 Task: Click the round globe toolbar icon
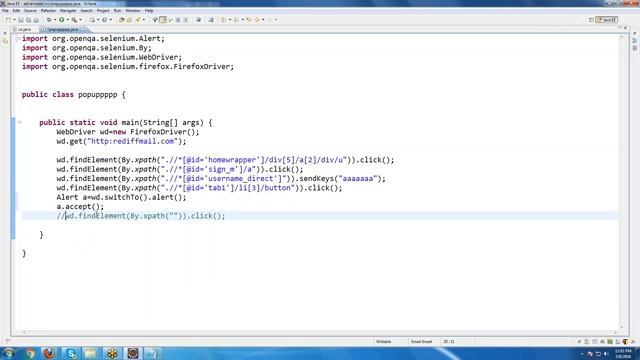click(199, 20)
